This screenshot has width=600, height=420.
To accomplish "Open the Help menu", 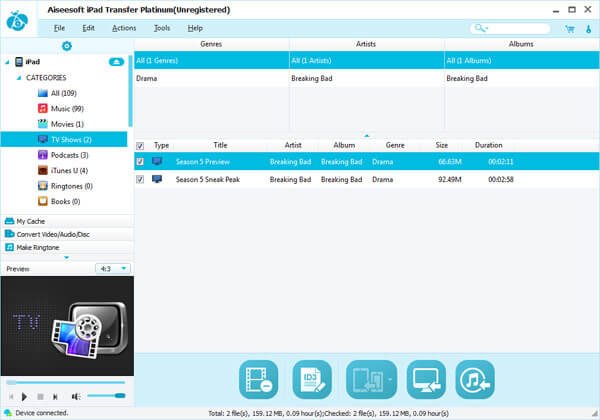I will 195,28.
